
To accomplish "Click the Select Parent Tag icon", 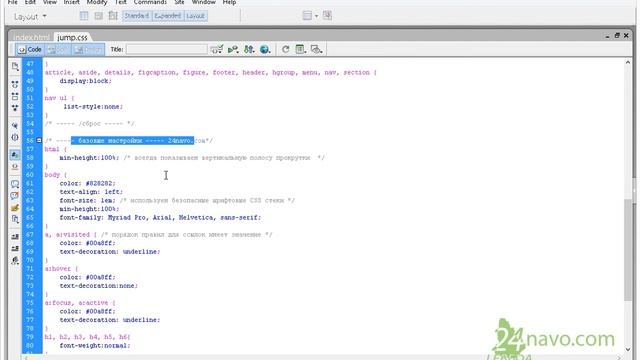I will (x=15, y=126).
